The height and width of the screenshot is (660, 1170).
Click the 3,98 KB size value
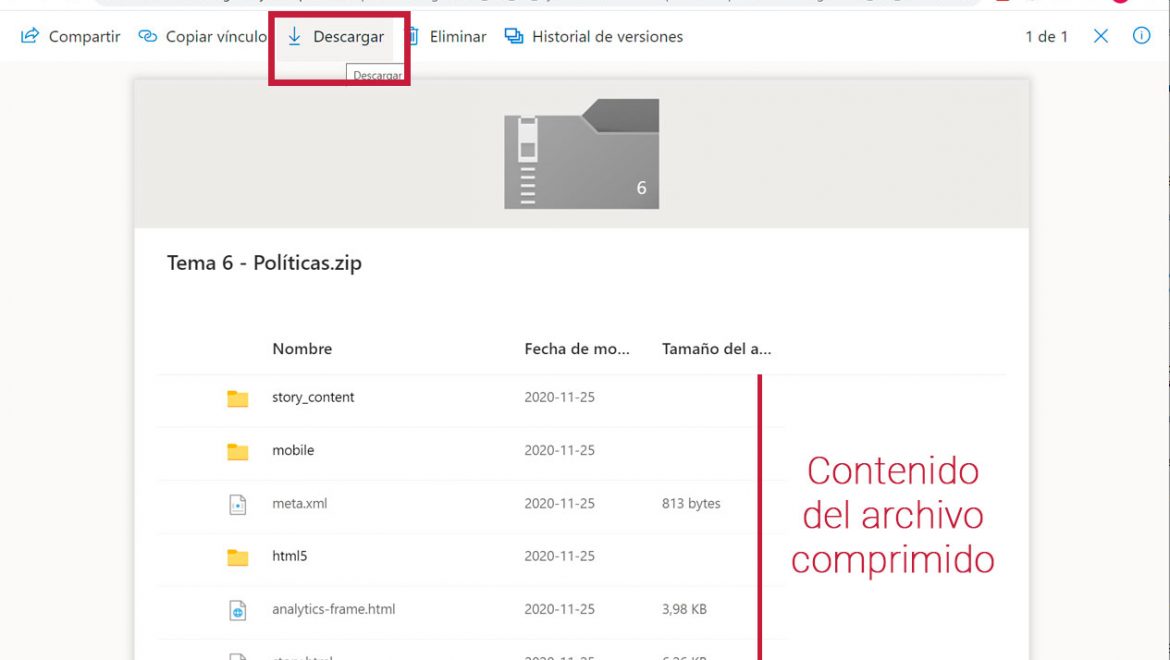[684, 609]
